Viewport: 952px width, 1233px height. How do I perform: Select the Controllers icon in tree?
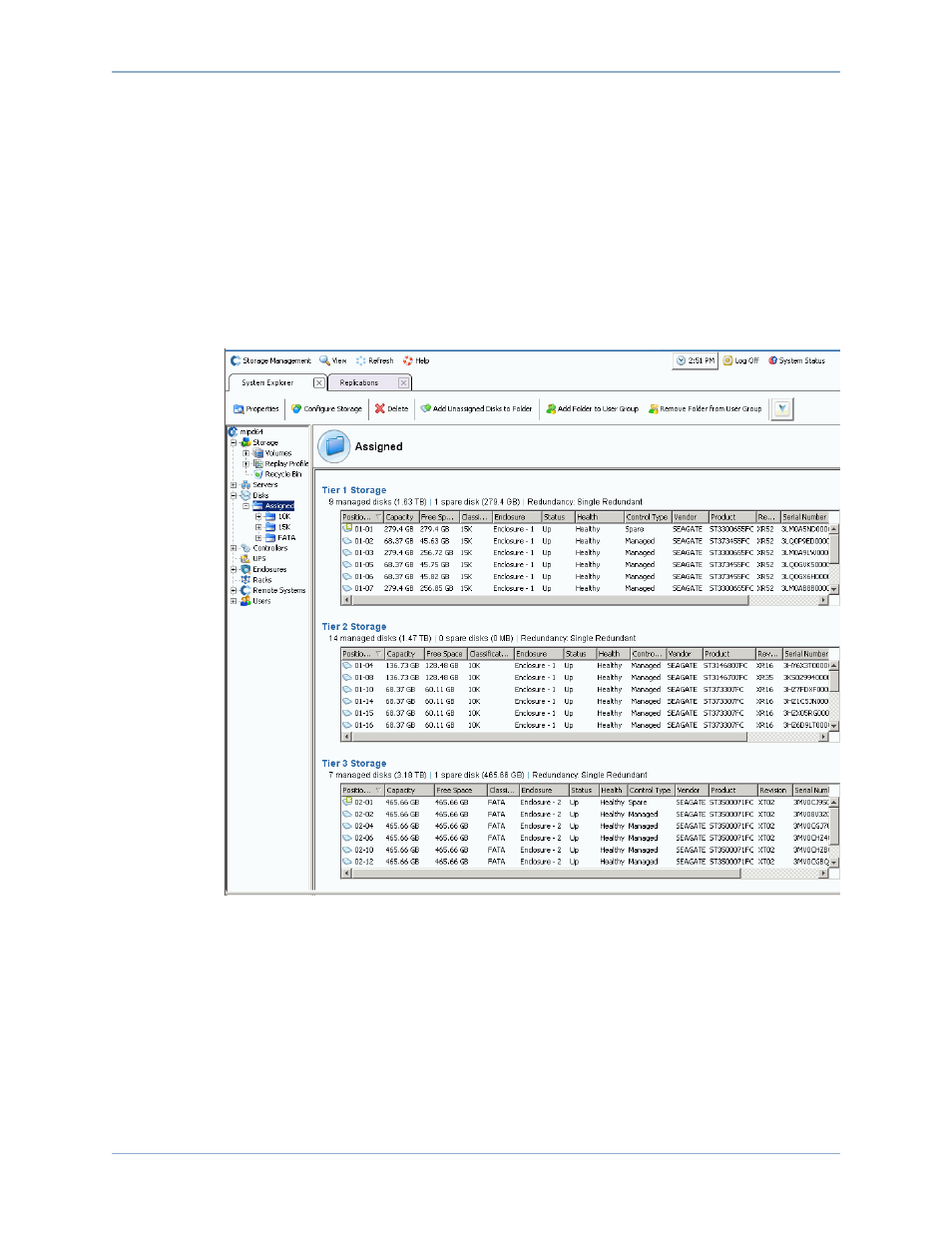tap(245, 548)
